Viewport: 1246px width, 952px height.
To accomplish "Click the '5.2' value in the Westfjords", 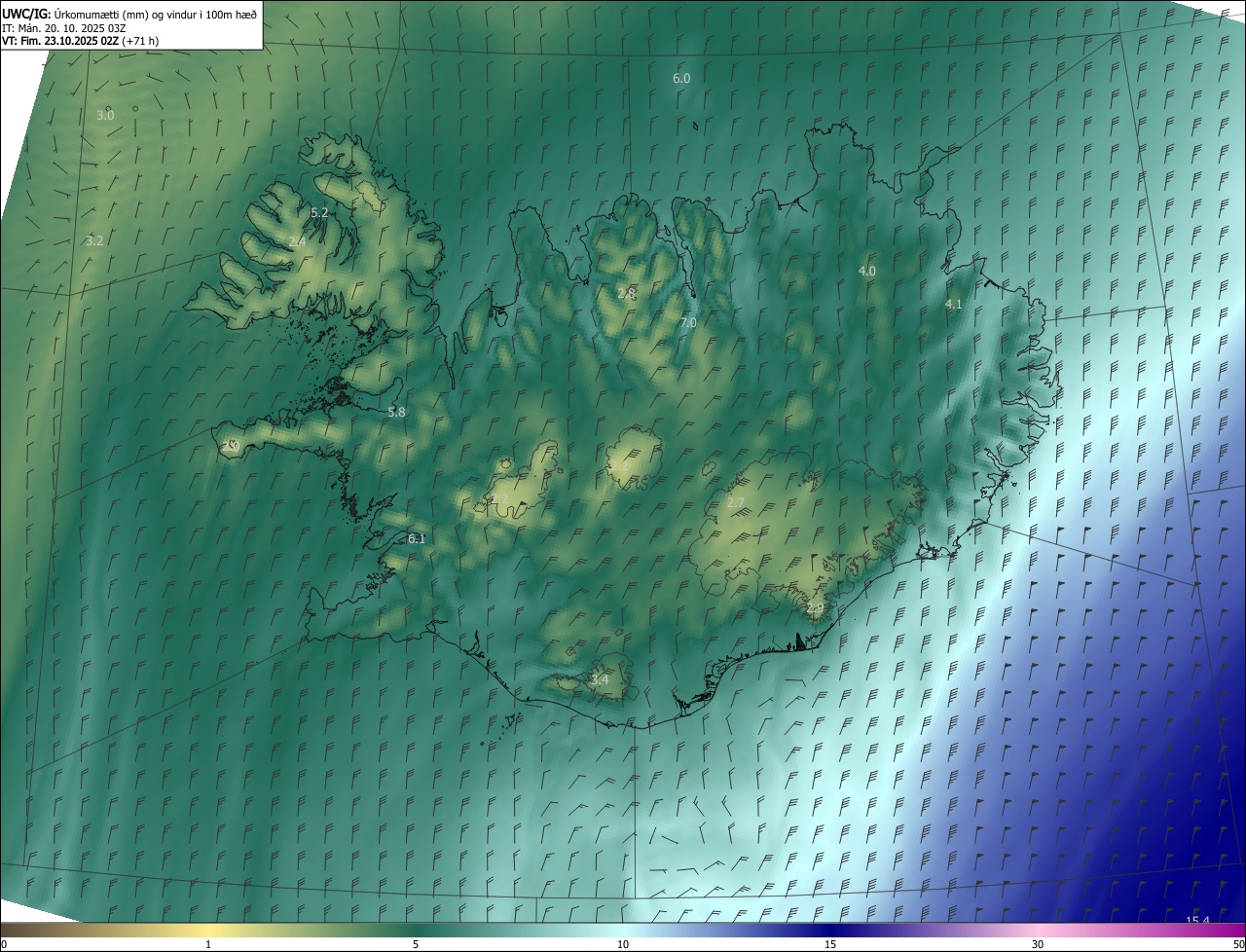I will point(319,212).
